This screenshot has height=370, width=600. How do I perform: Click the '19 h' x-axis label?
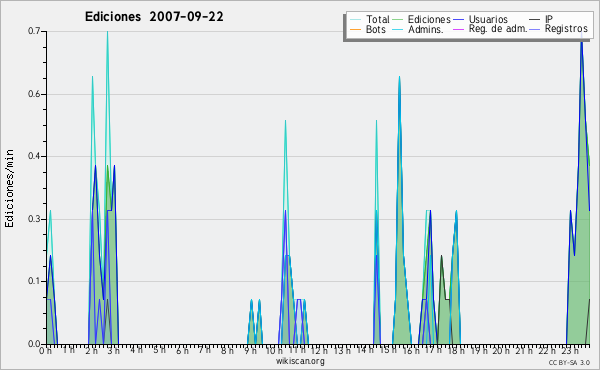(x=478, y=350)
